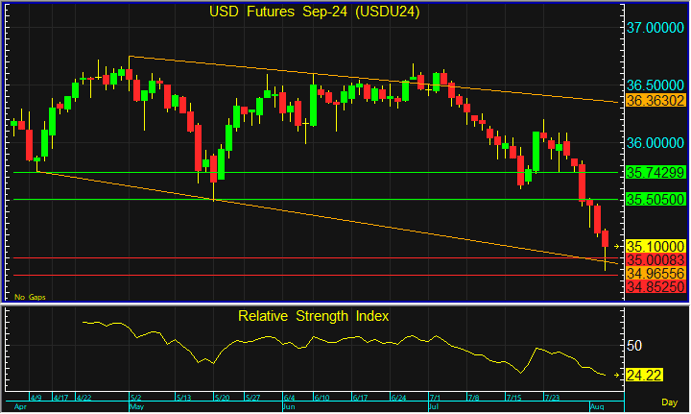Click the yellow current-price arrow marker

(x=617, y=245)
